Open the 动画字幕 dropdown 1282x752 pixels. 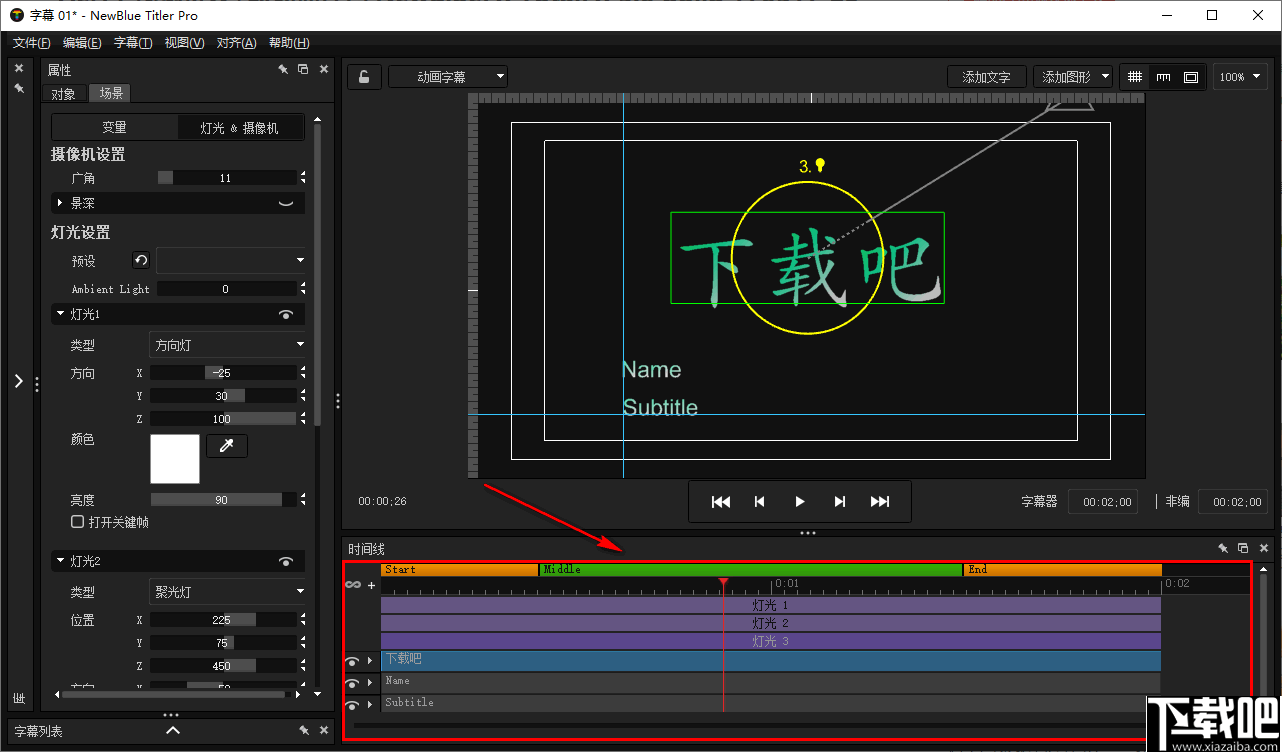pyautogui.click(x=447, y=75)
